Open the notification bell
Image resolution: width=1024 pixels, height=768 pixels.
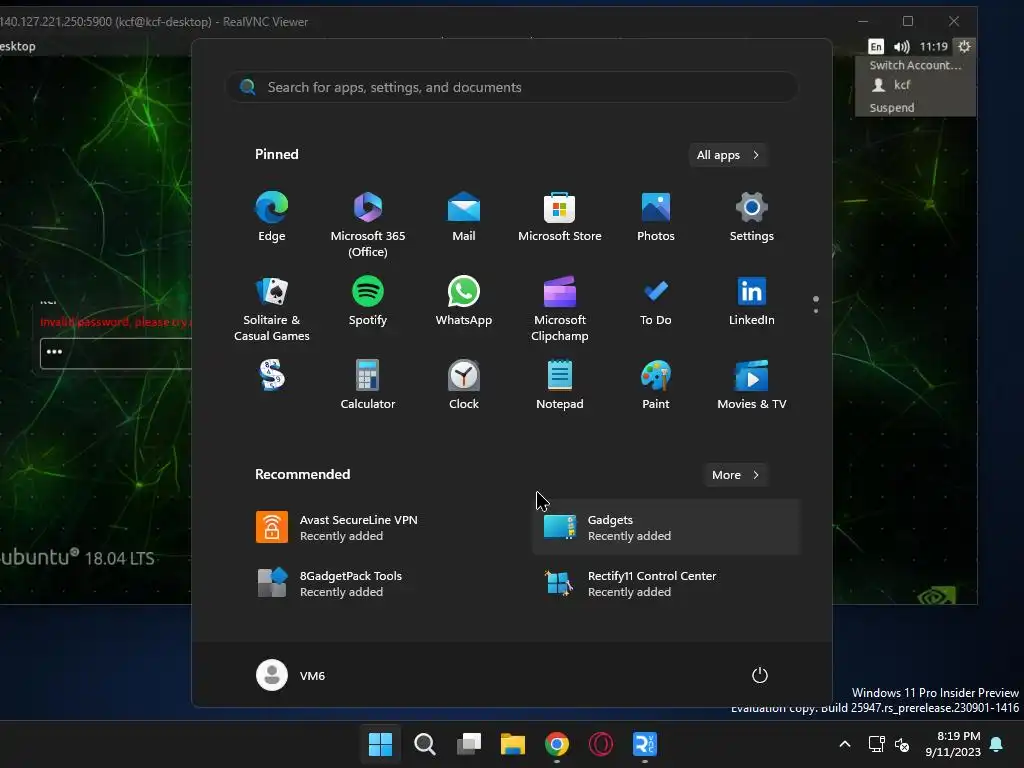(997, 744)
